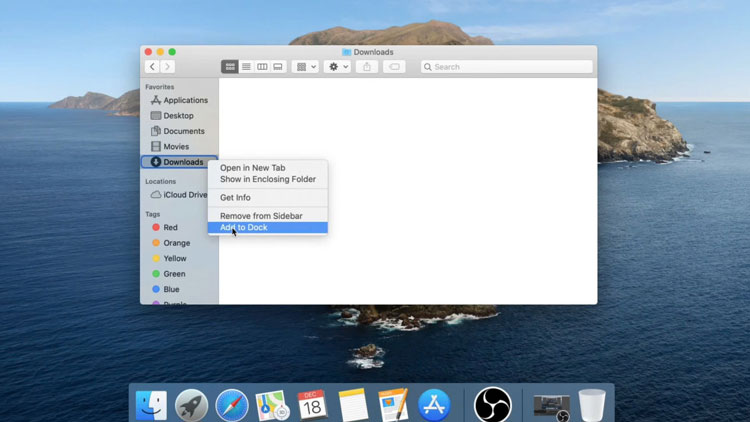Open the minimized window thumbnail in Dock

551,408
